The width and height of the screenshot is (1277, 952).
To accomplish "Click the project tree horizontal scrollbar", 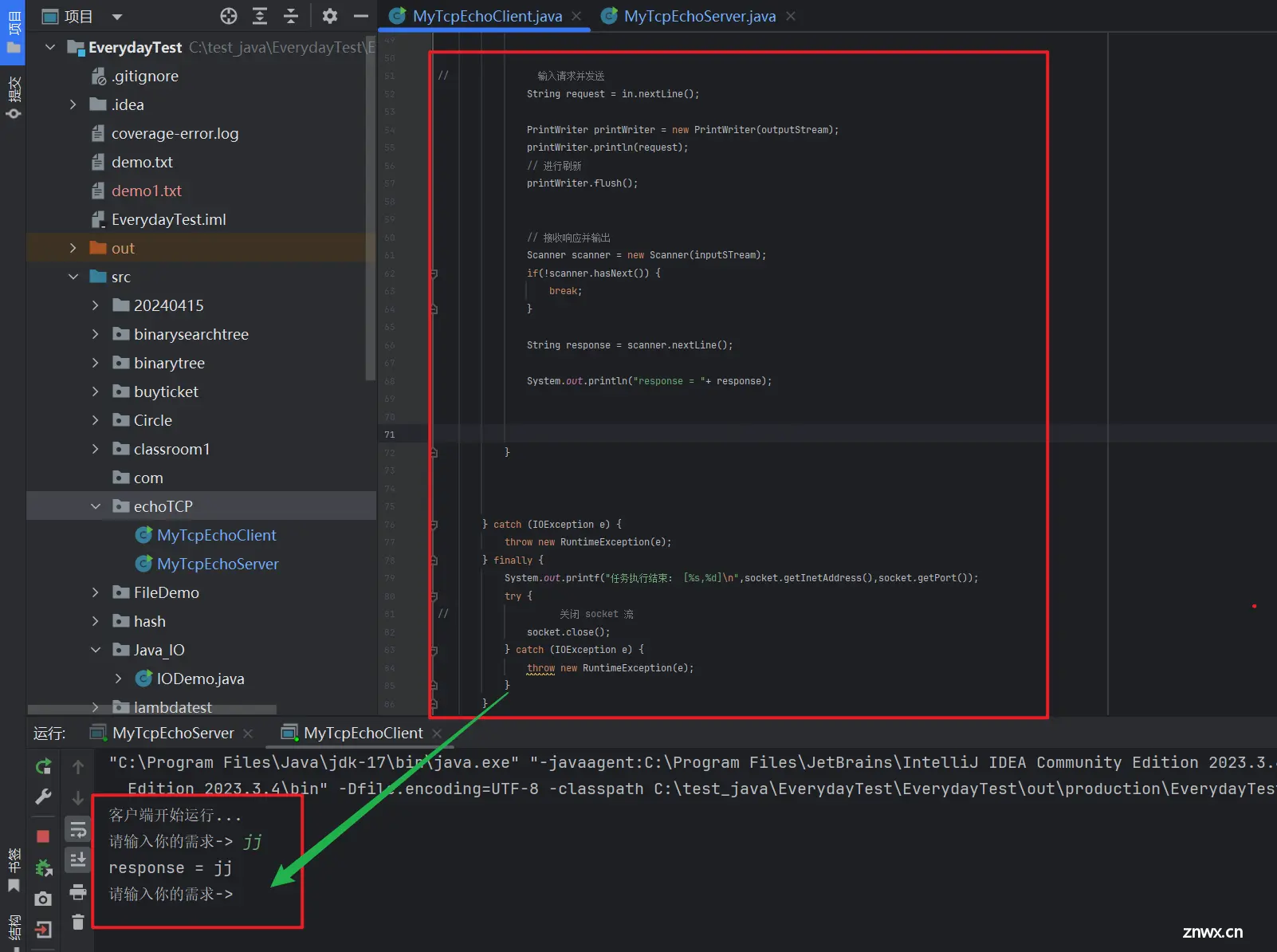I will pos(152,709).
